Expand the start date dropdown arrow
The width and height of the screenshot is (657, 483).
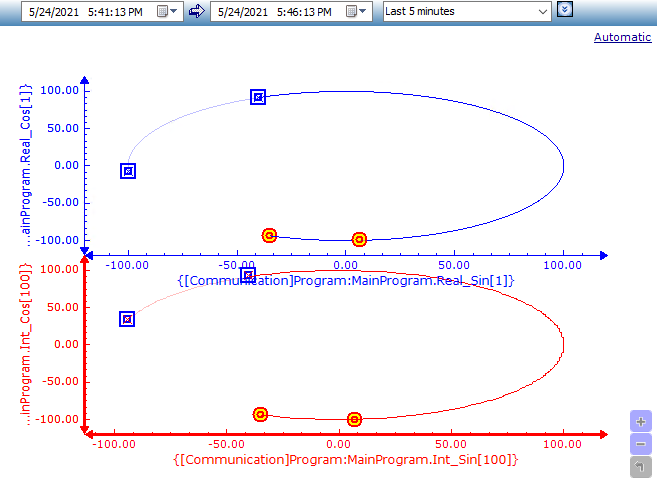(176, 11)
